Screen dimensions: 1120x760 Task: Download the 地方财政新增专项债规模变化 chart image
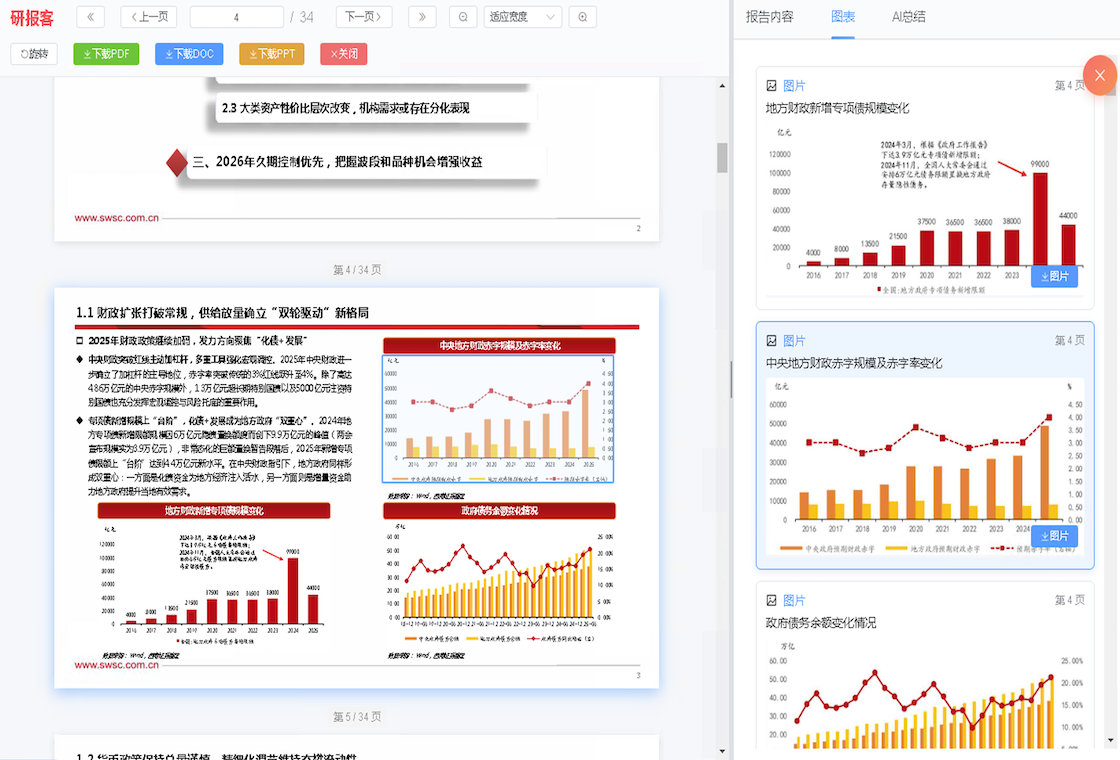(1053, 276)
